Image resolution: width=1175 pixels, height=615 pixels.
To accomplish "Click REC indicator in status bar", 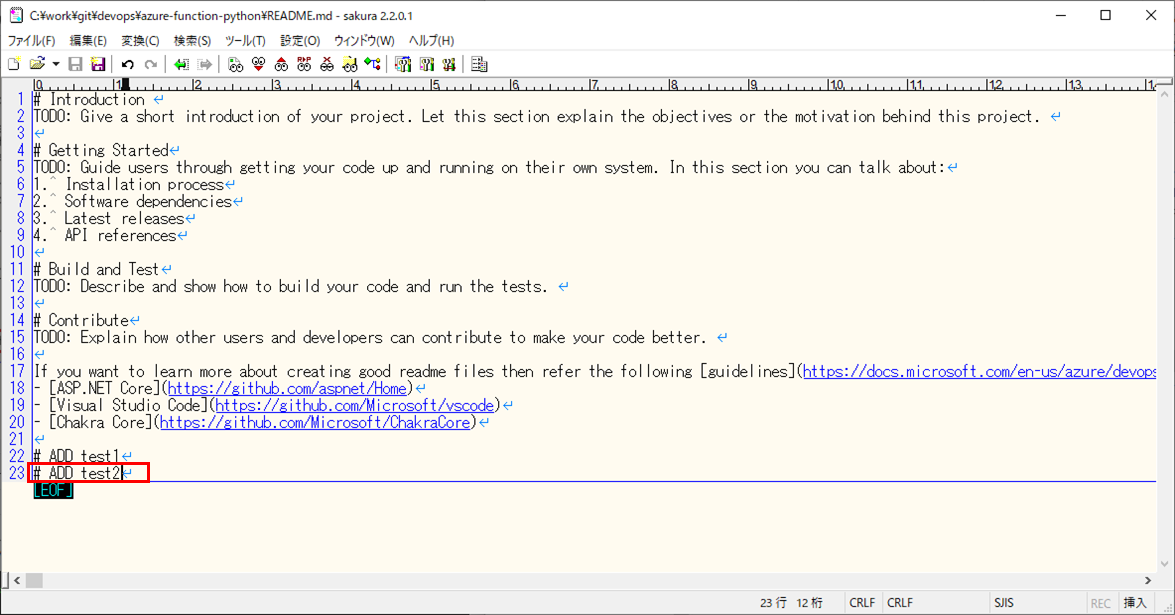I will point(1101,603).
